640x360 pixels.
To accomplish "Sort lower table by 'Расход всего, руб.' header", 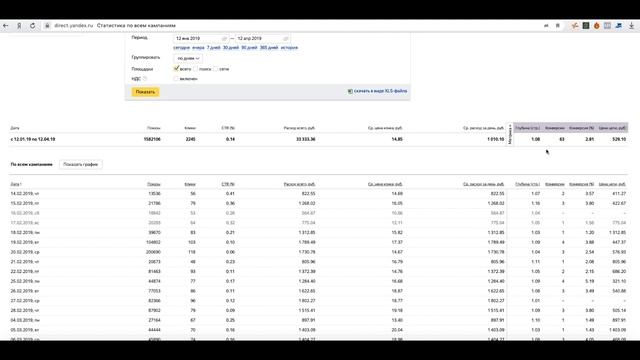I will [299, 184].
